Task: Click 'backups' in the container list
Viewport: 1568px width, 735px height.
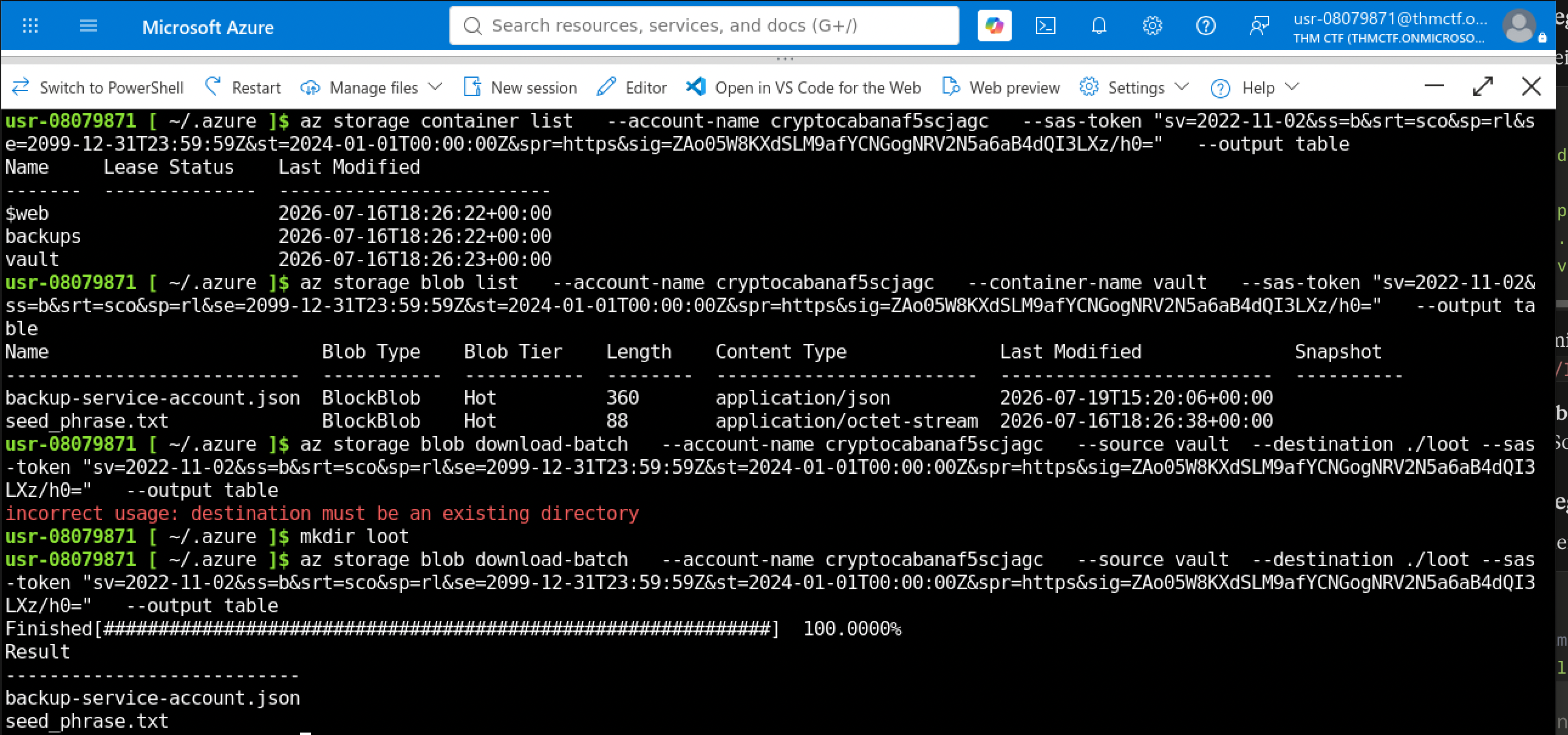Action: tap(43, 236)
